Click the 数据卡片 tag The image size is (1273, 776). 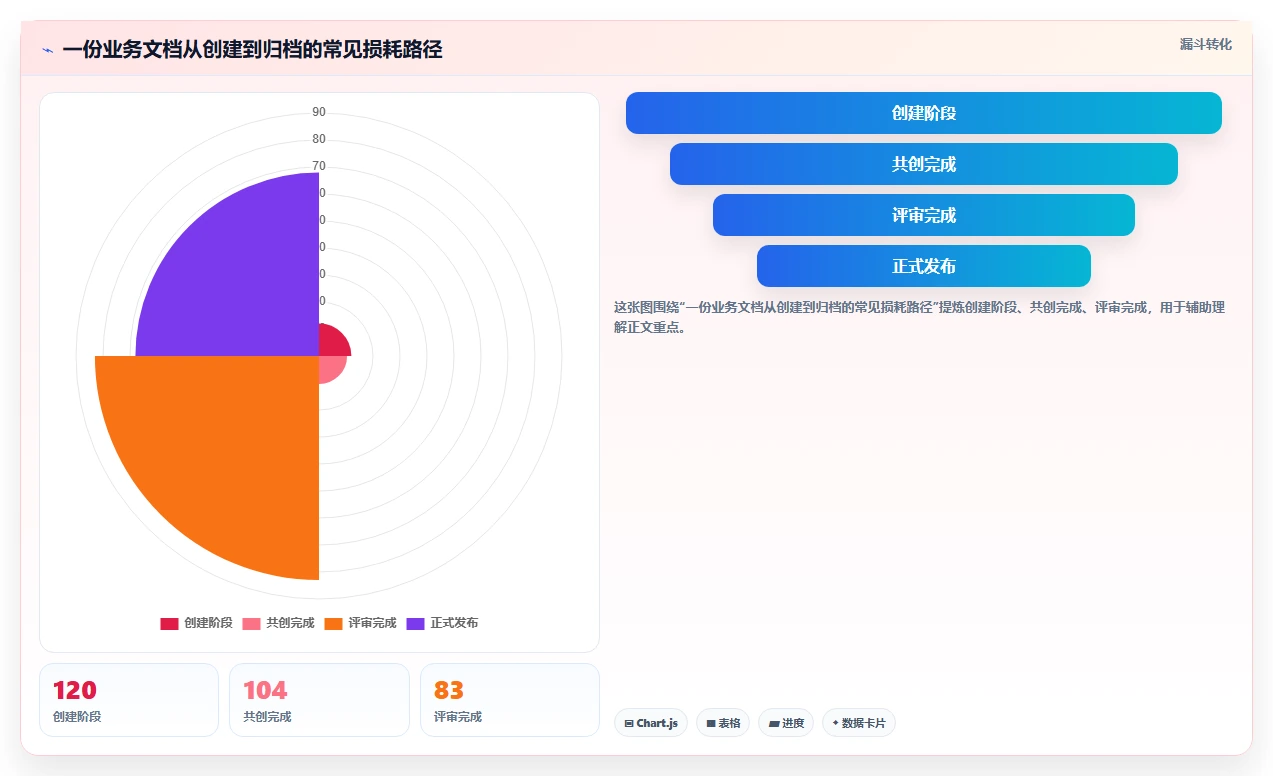tap(859, 723)
